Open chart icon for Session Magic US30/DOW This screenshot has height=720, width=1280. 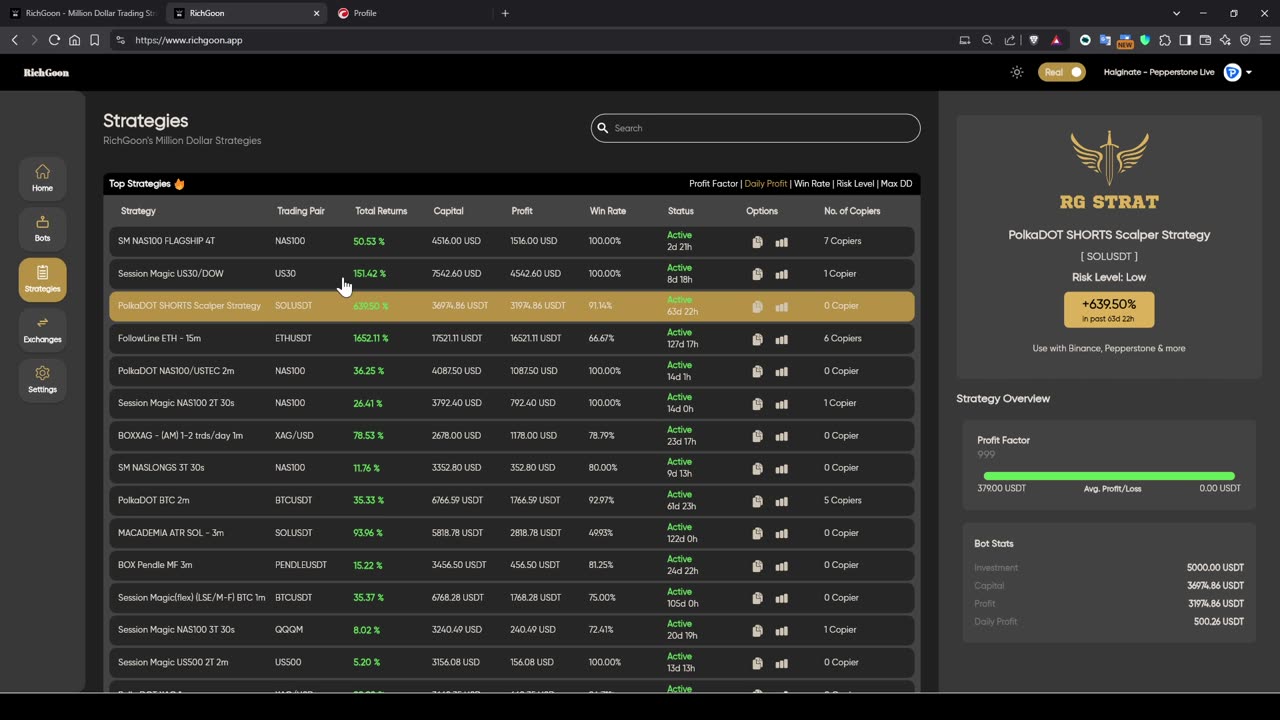click(x=782, y=274)
